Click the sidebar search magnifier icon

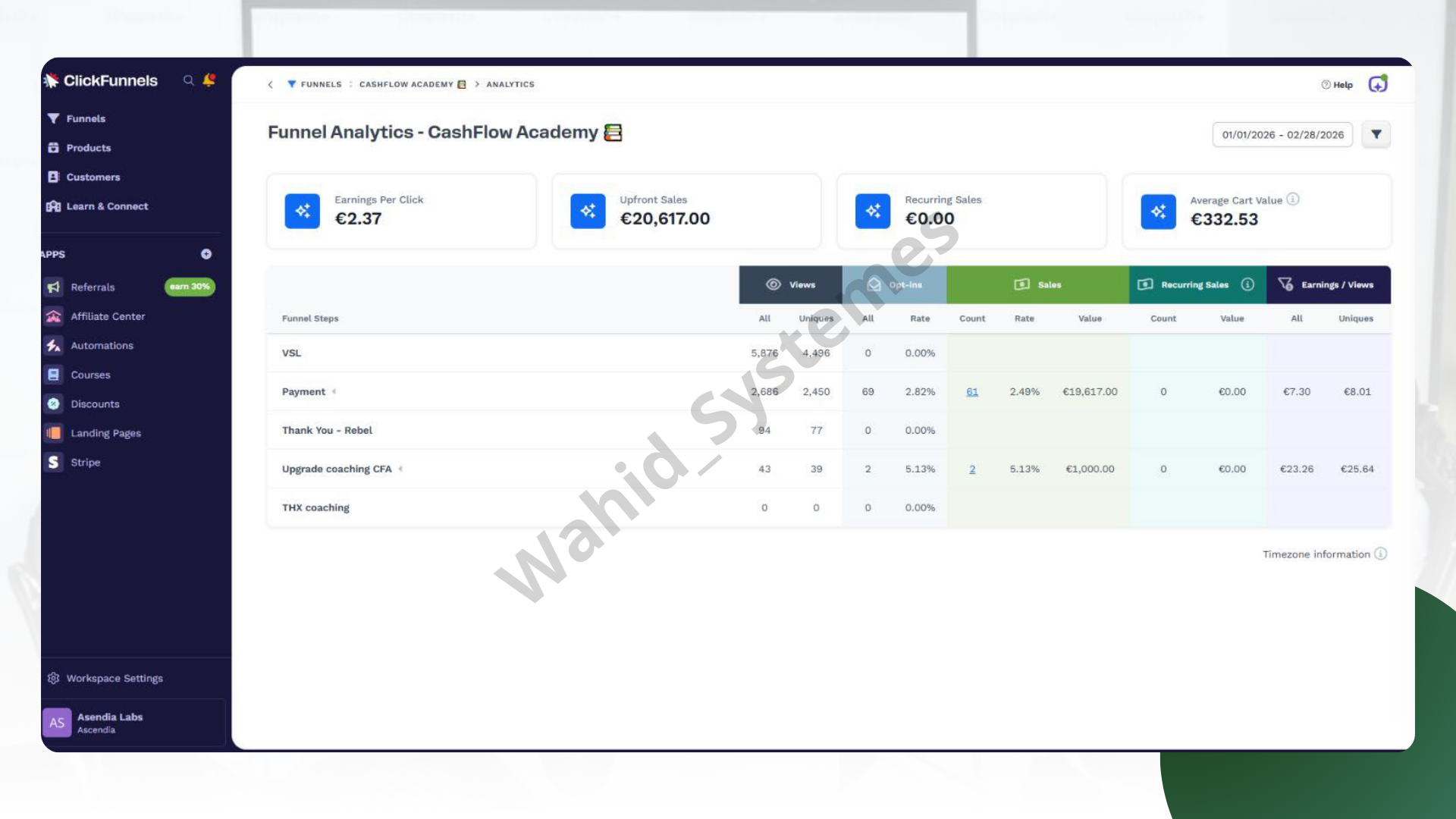(189, 80)
